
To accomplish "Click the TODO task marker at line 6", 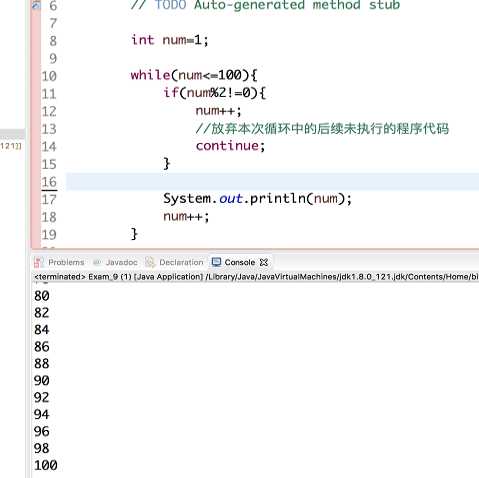I will tap(36, 5).
